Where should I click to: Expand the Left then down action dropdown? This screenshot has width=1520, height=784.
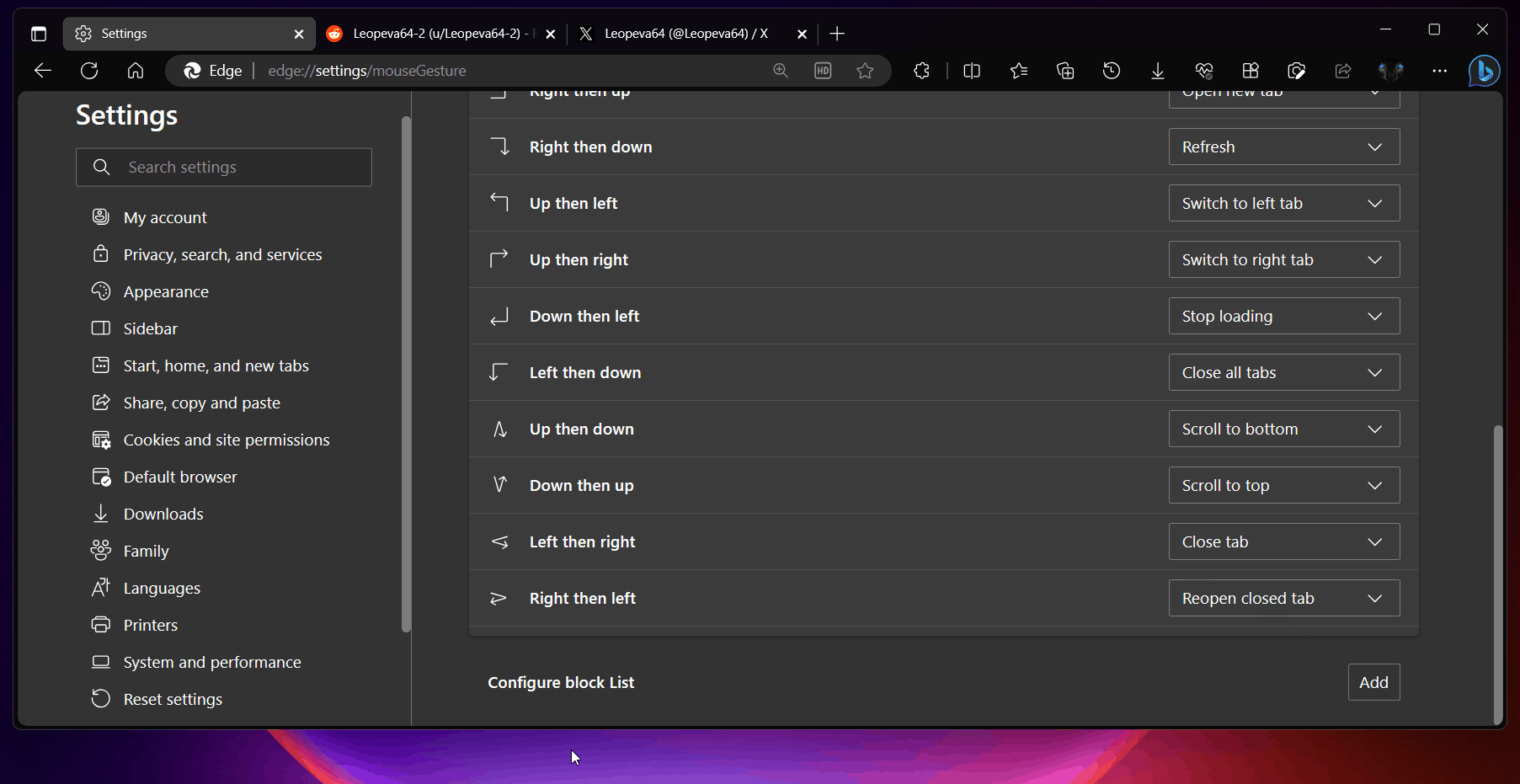pyautogui.click(x=1284, y=372)
